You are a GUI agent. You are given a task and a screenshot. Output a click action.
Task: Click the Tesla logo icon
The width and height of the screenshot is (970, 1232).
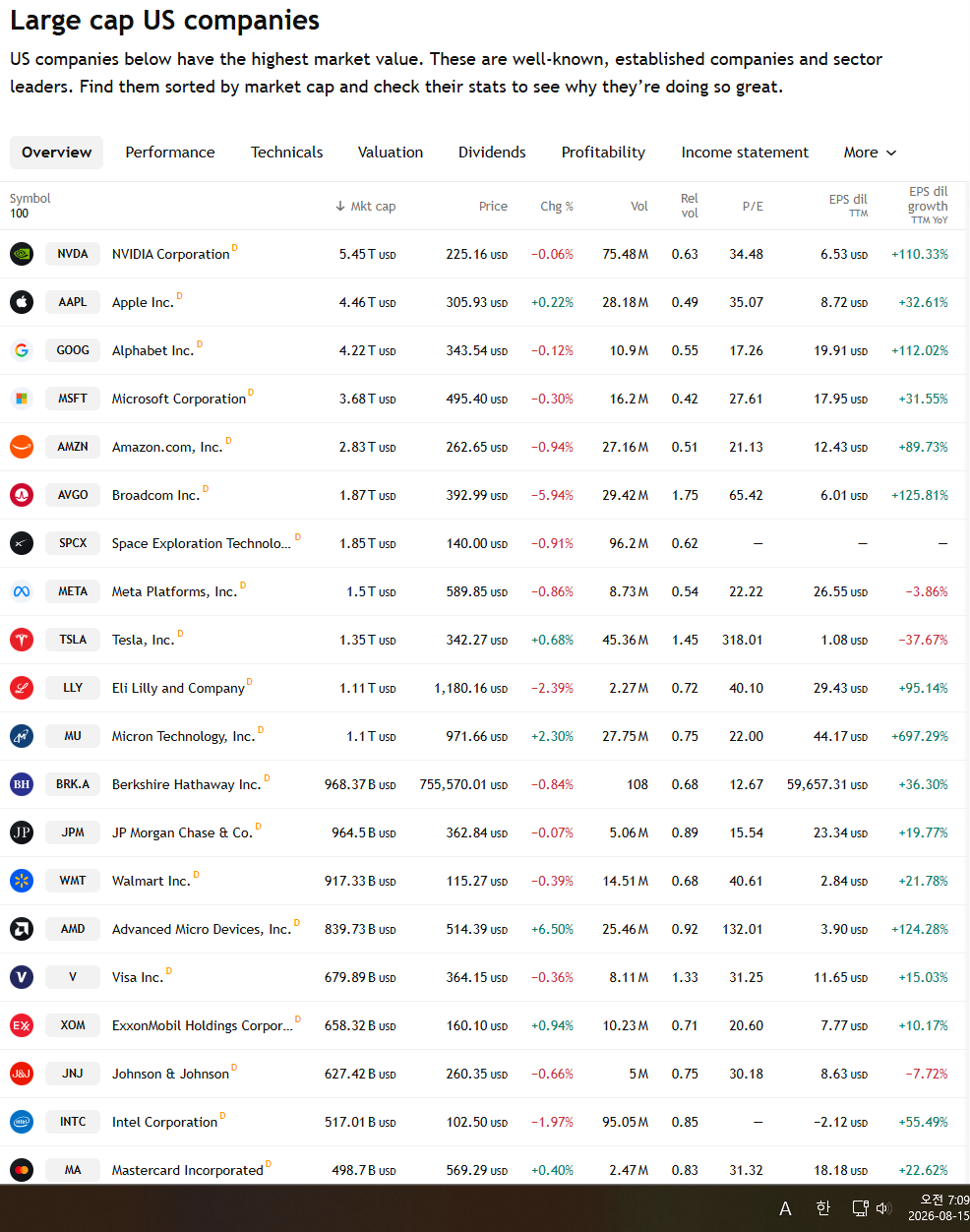(x=22, y=640)
